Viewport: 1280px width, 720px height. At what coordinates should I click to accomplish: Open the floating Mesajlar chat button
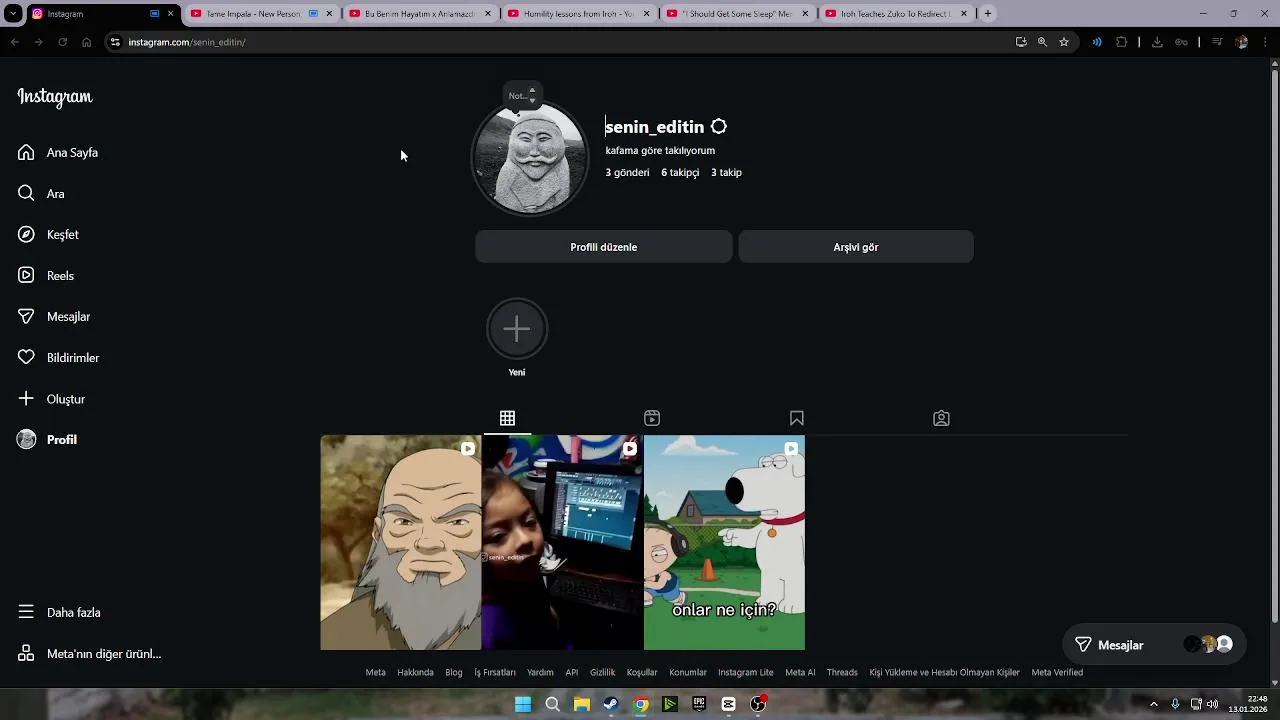point(1153,645)
